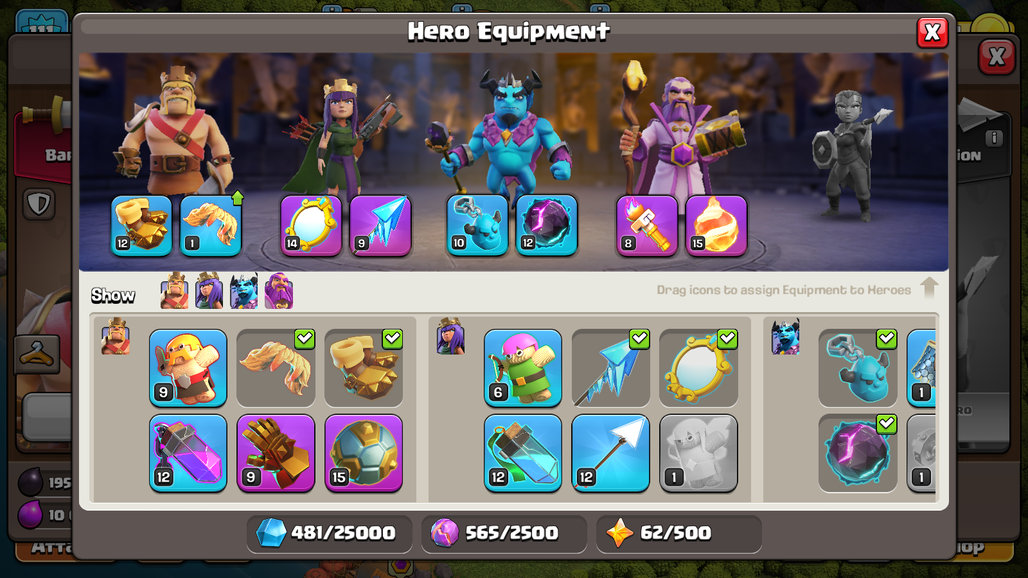Screen dimensions: 1028x578
Task: Open Barbarian King's equipped level 12 gauntlet slot
Action: pyautogui.click(x=141, y=225)
